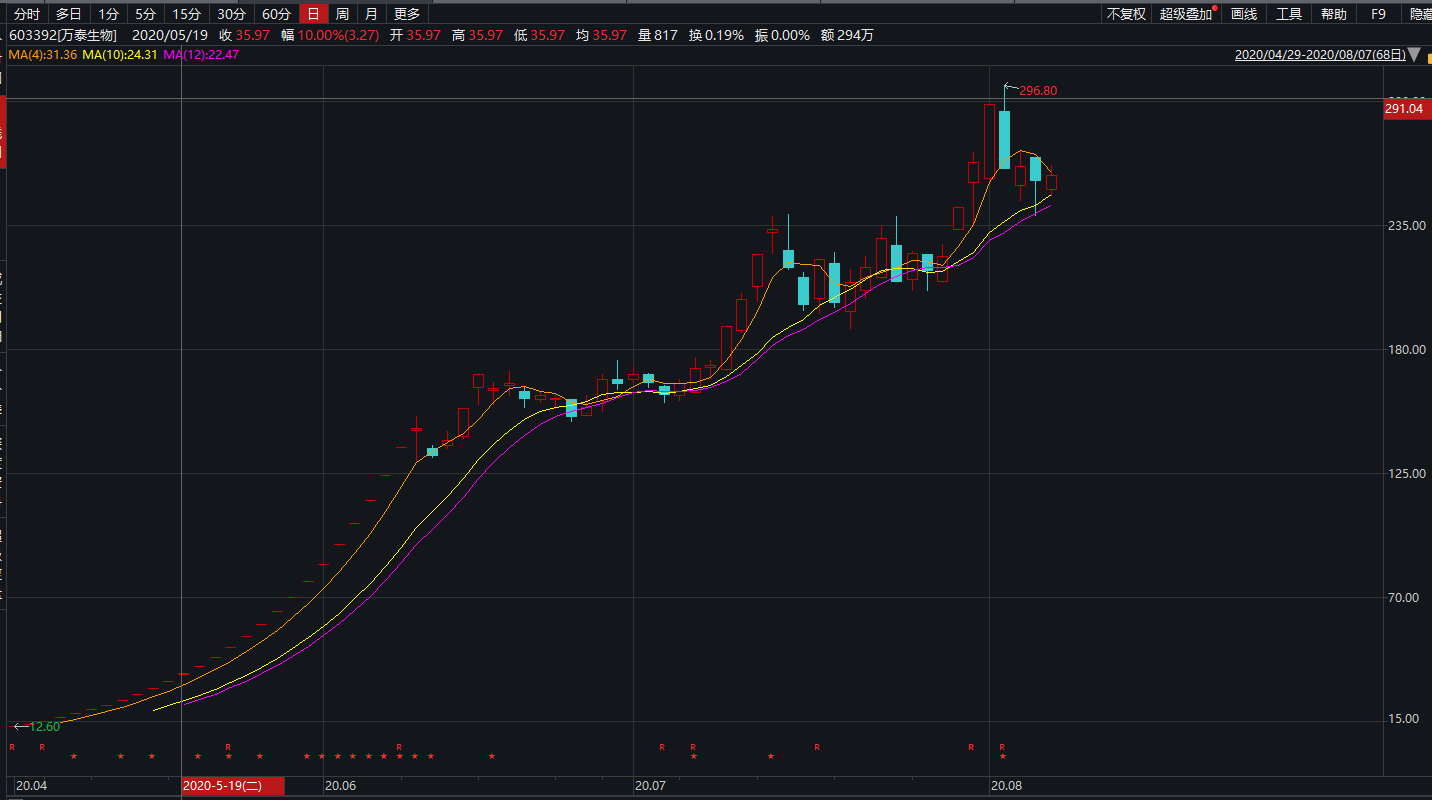Click the quote date 2020/05/19
The width and height of the screenshot is (1432, 800).
click(170, 35)
